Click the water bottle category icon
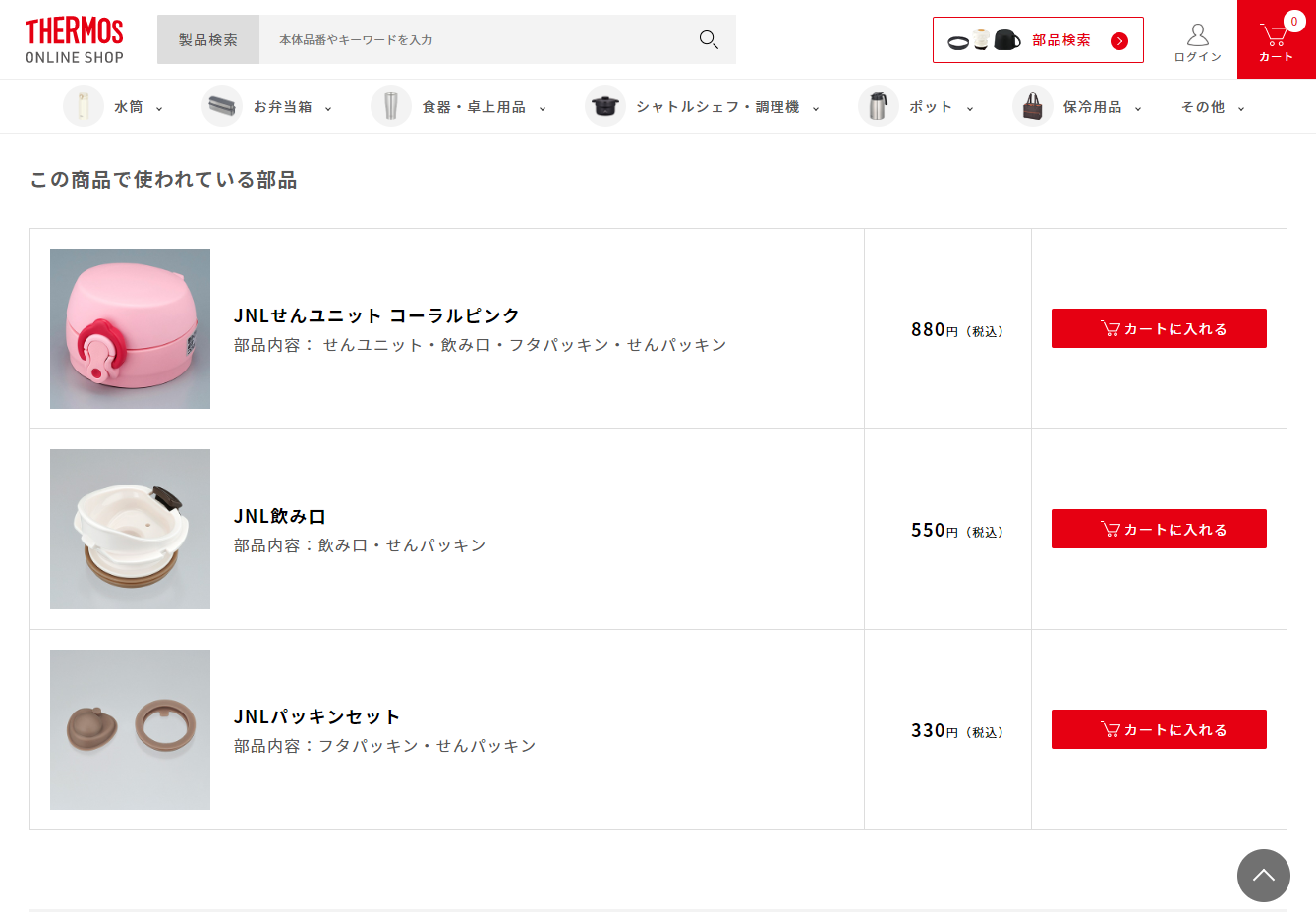This screenshot has width=1316, height=912. pyautogui.click(x=84, y=106)
